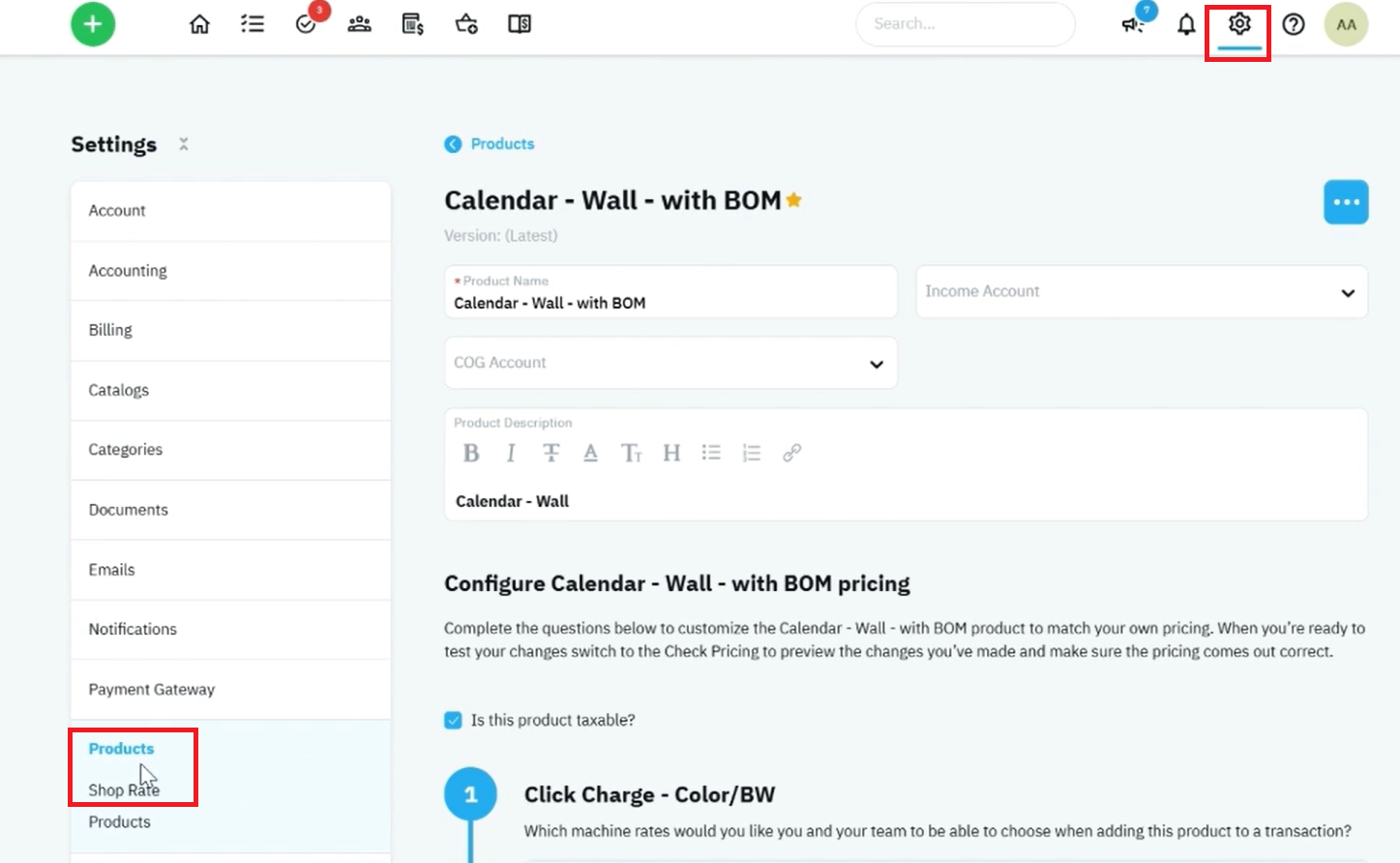The height and width of the screenshot is (863, 1400).
Task: Open the tasks checkmark icon with badge
Action: click(x=308, y=23)
